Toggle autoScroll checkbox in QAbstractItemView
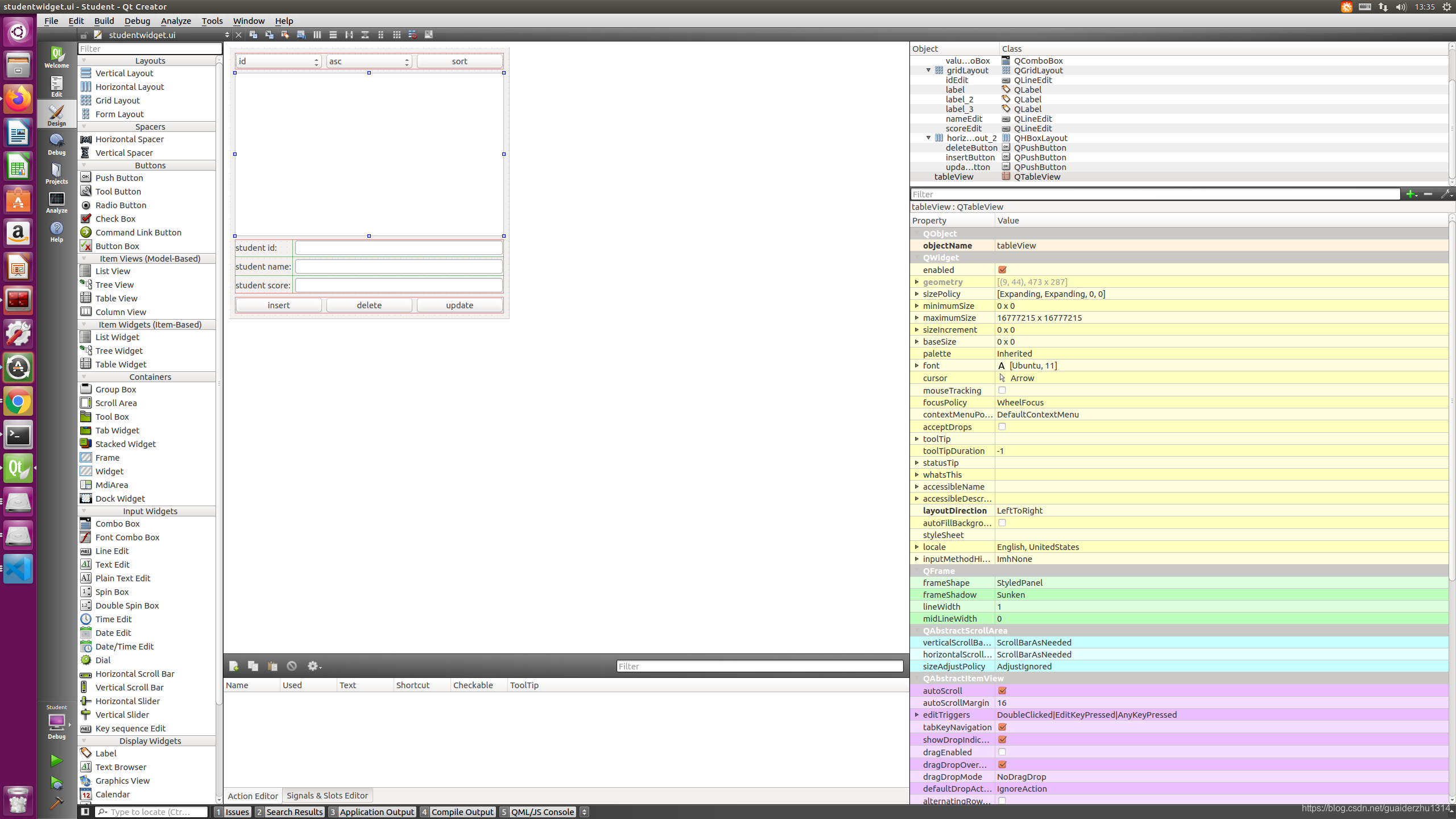 click(1002, 690)
